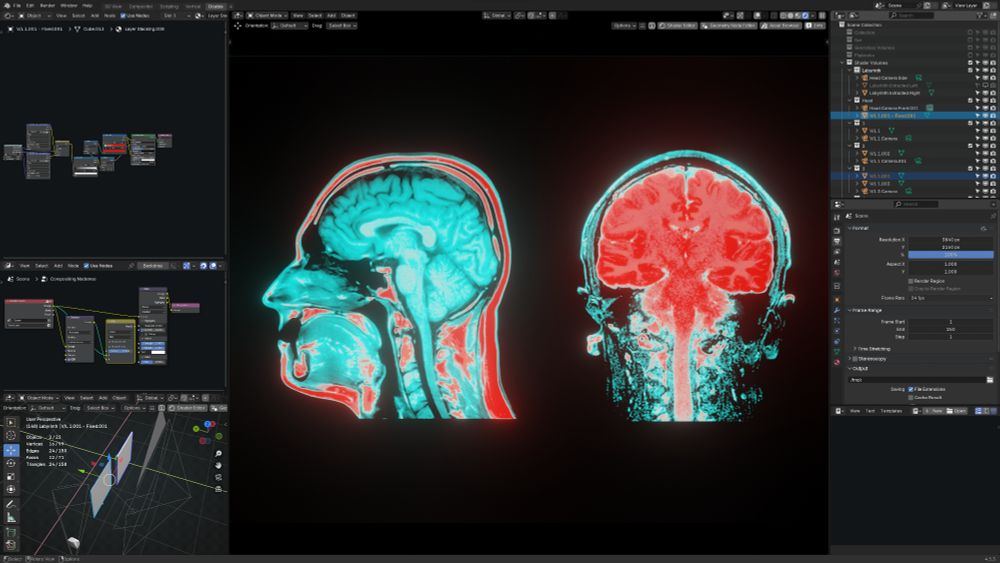Select the Scale tool in small 3D viewport
The height and width of the screenshot is (563, 1000).
(11, 476)
